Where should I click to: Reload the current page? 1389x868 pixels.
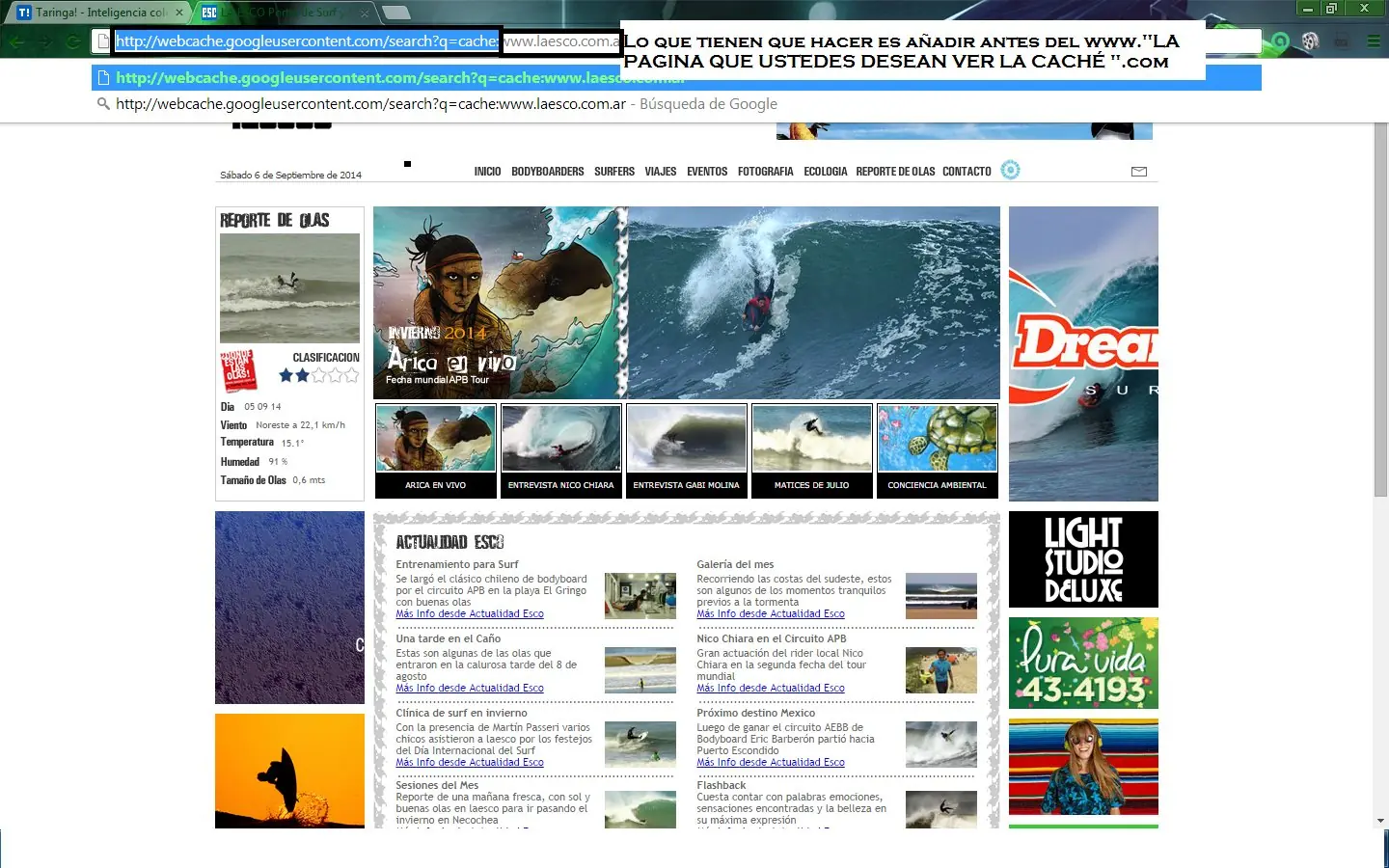click(x=72, y=41)
